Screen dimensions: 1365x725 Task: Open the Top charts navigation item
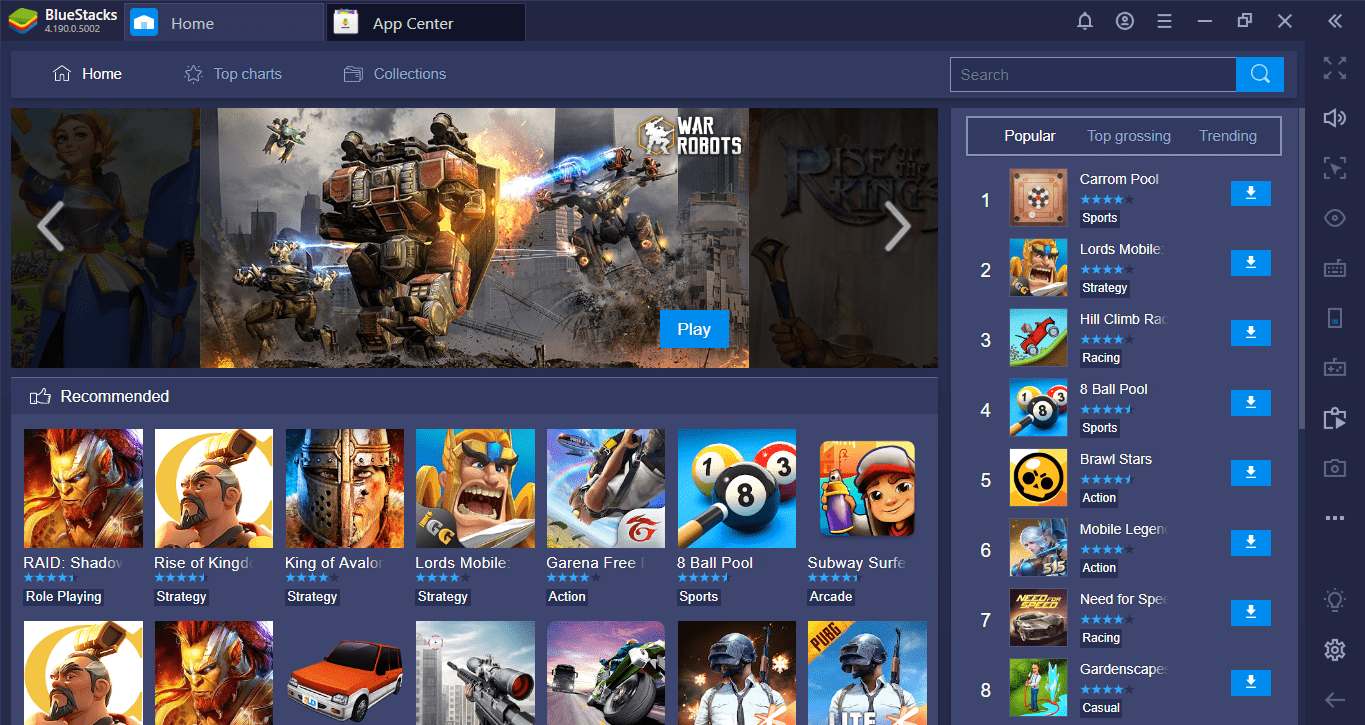pyautogui.click(x=233, y=74)
